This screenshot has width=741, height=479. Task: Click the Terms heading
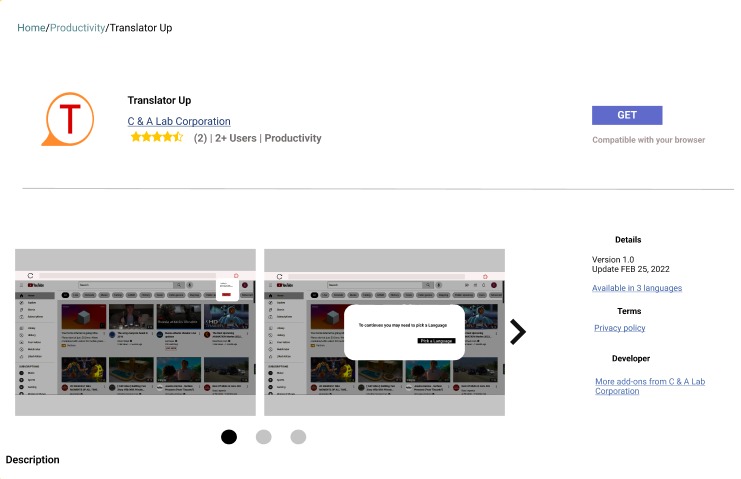click(629, 311)
